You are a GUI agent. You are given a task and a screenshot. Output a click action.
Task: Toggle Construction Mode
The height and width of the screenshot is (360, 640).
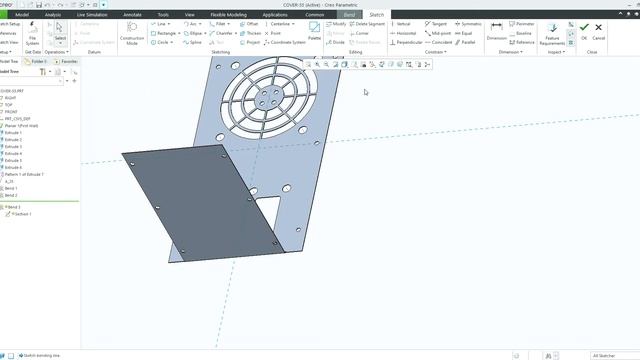click(x=132, y=33)
